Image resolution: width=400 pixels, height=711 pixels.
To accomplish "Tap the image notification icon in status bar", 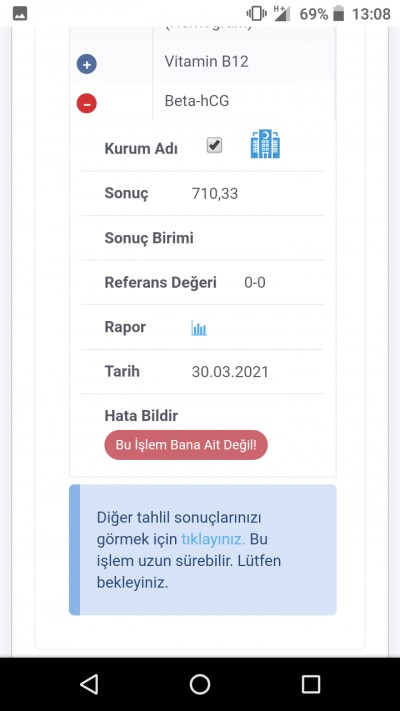I will click(20, 14).
